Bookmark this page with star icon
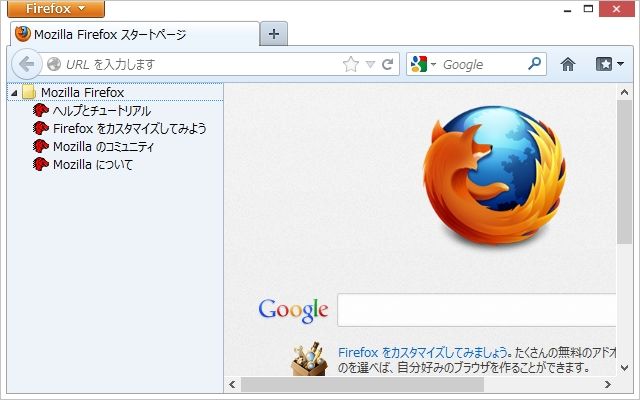640x400 pixels. 351,64
